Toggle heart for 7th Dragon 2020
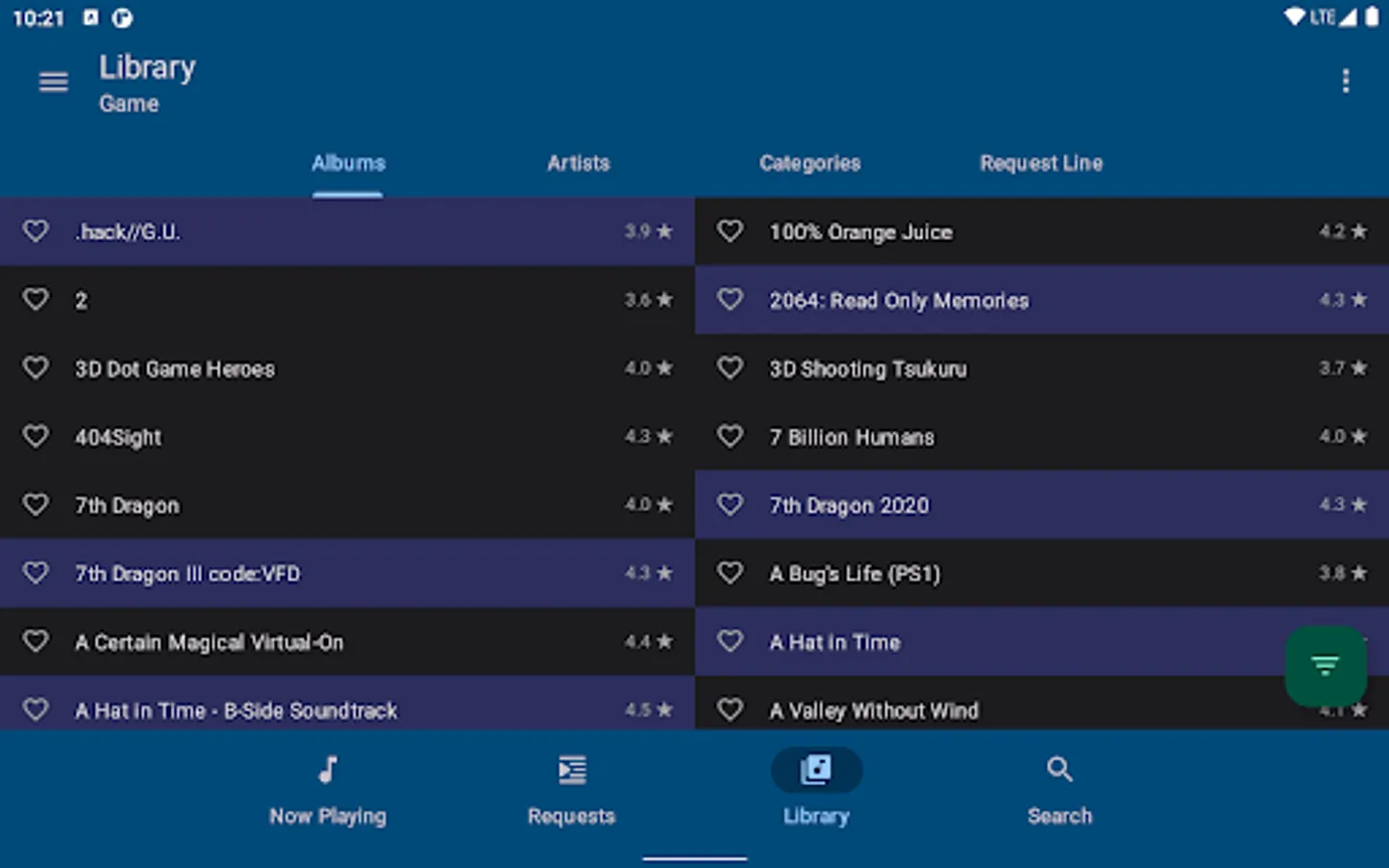The height and width of the screenshot is (868, 1389). [x=730, y=505]
